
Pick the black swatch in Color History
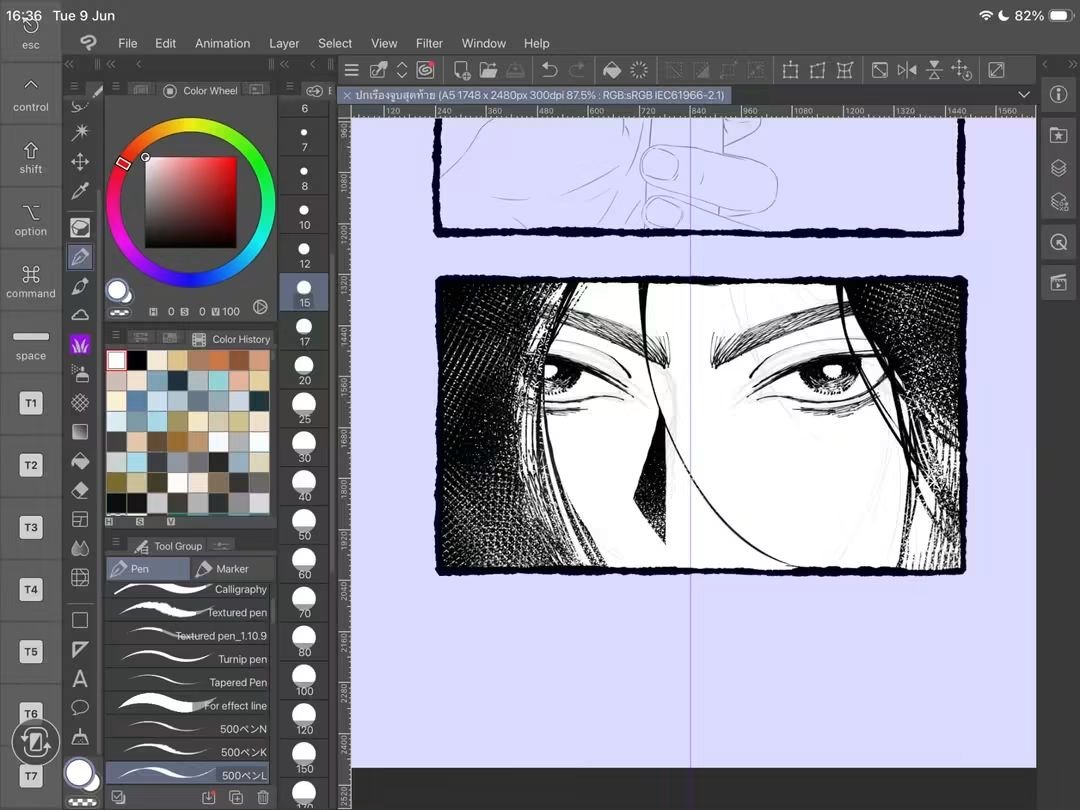[x=136, y=360]
